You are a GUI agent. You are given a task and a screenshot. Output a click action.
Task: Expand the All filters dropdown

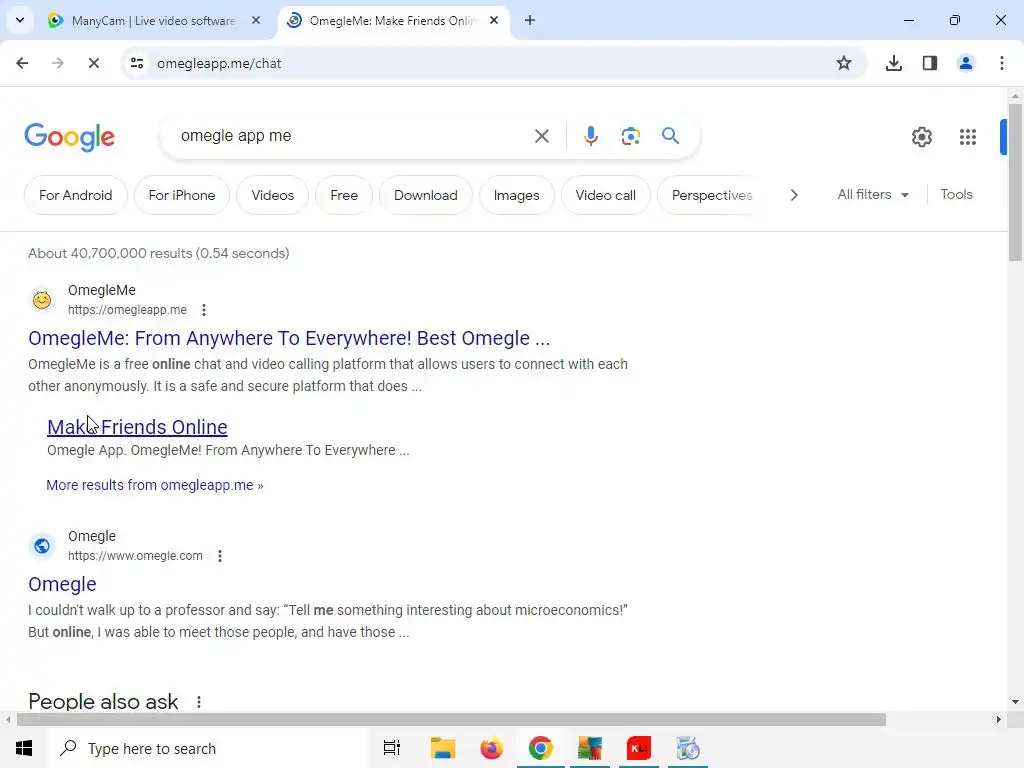coord(873,195)
